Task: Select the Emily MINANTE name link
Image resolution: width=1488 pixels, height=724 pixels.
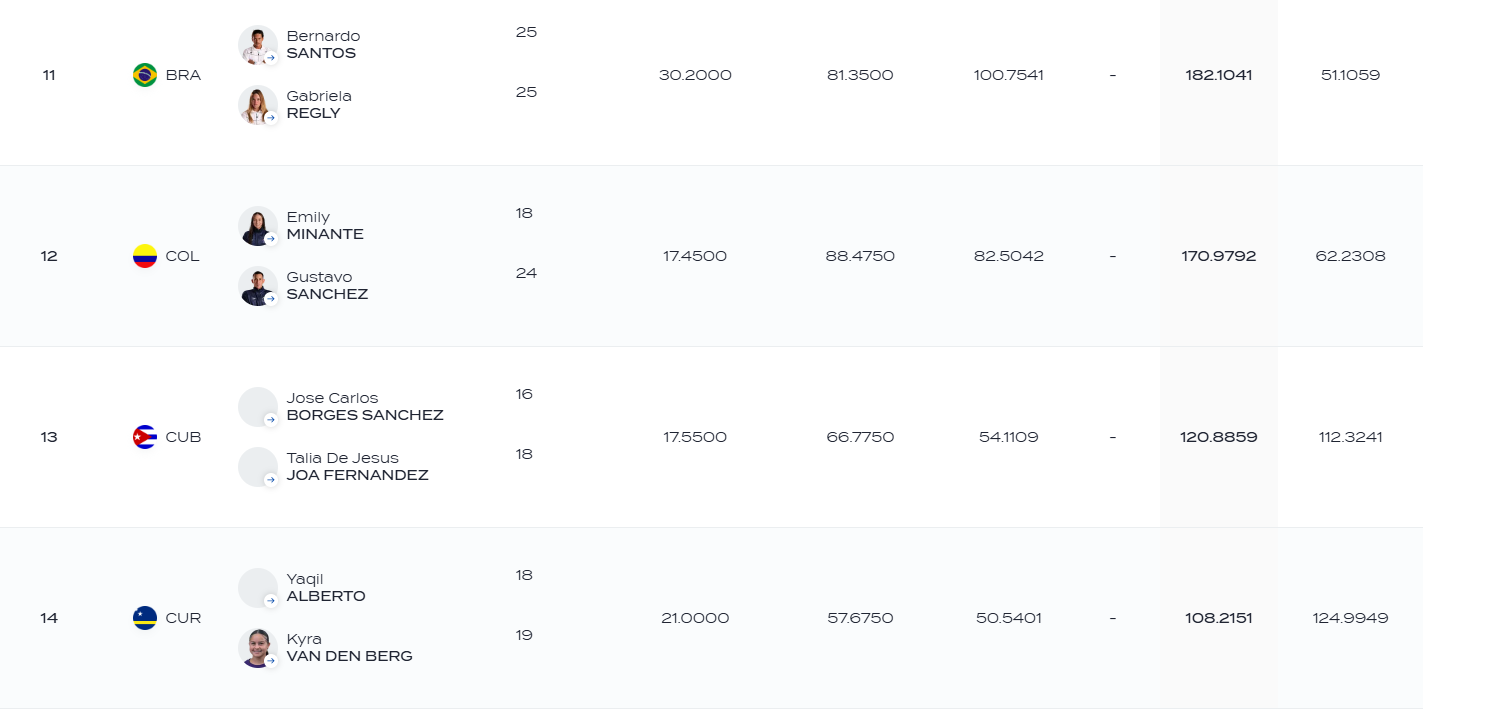Action: [325, 226]
